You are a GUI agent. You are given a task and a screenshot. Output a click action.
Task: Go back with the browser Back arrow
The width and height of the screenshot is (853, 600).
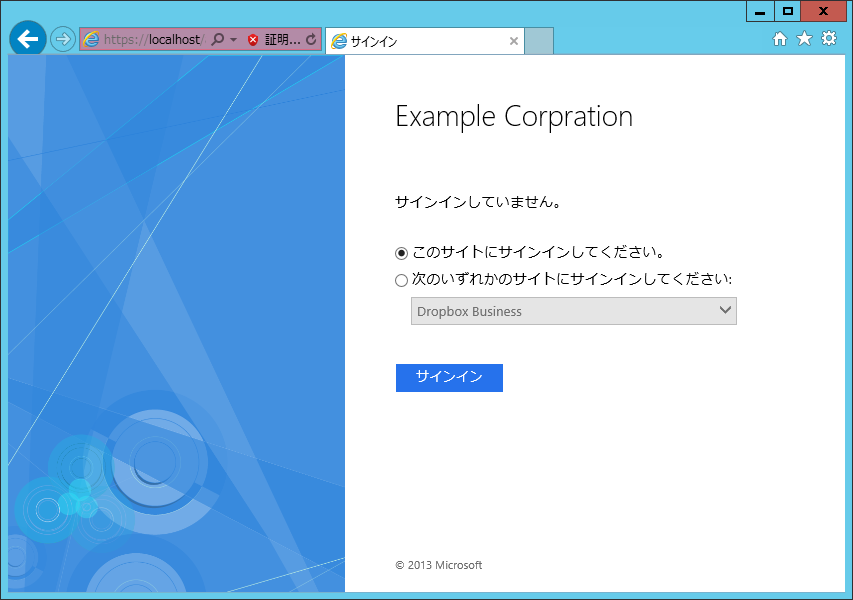(x=27, y=39)
